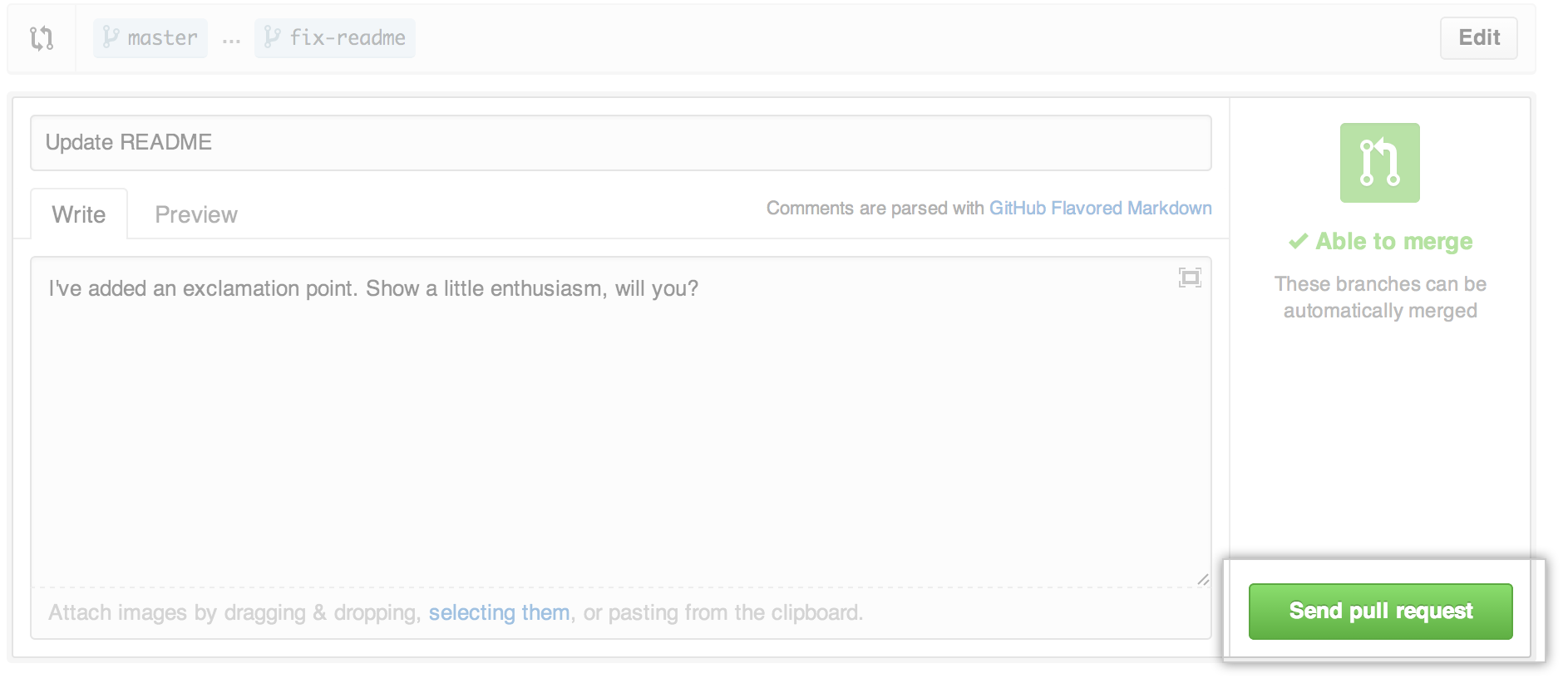Click the comment box resize handle

(x=1203, y=580)
